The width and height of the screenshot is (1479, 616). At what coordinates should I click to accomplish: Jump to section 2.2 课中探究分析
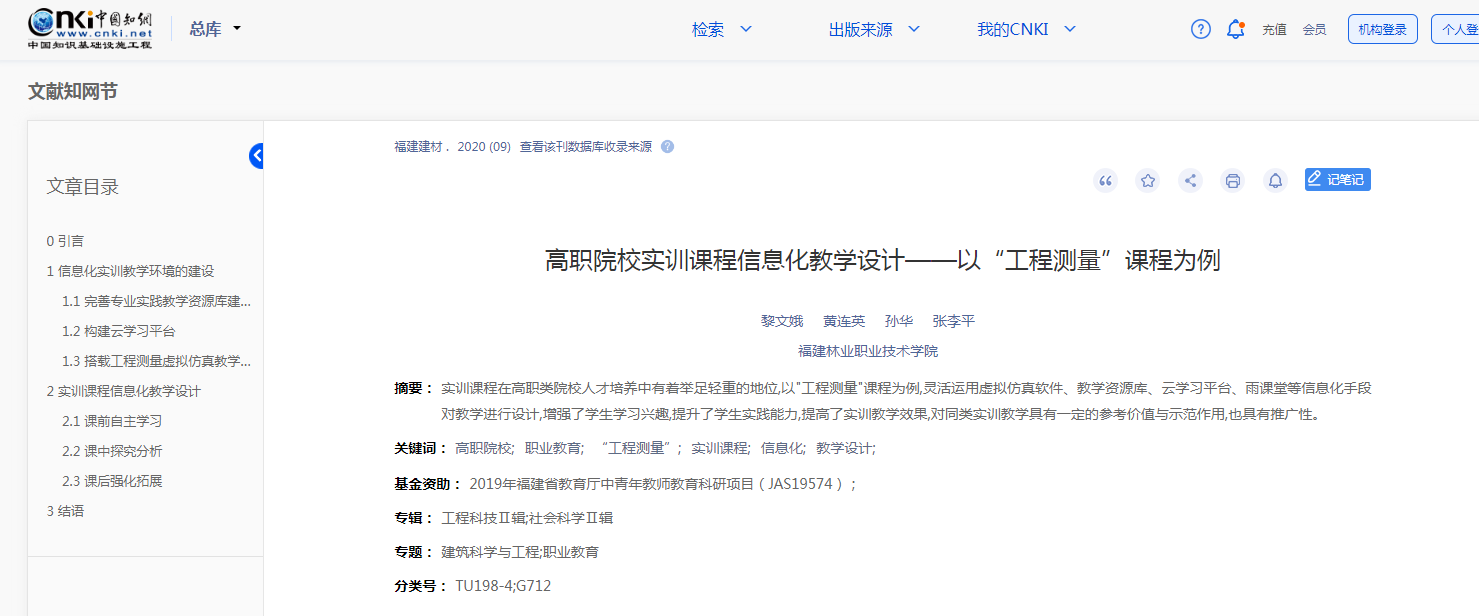pos(112,451)
